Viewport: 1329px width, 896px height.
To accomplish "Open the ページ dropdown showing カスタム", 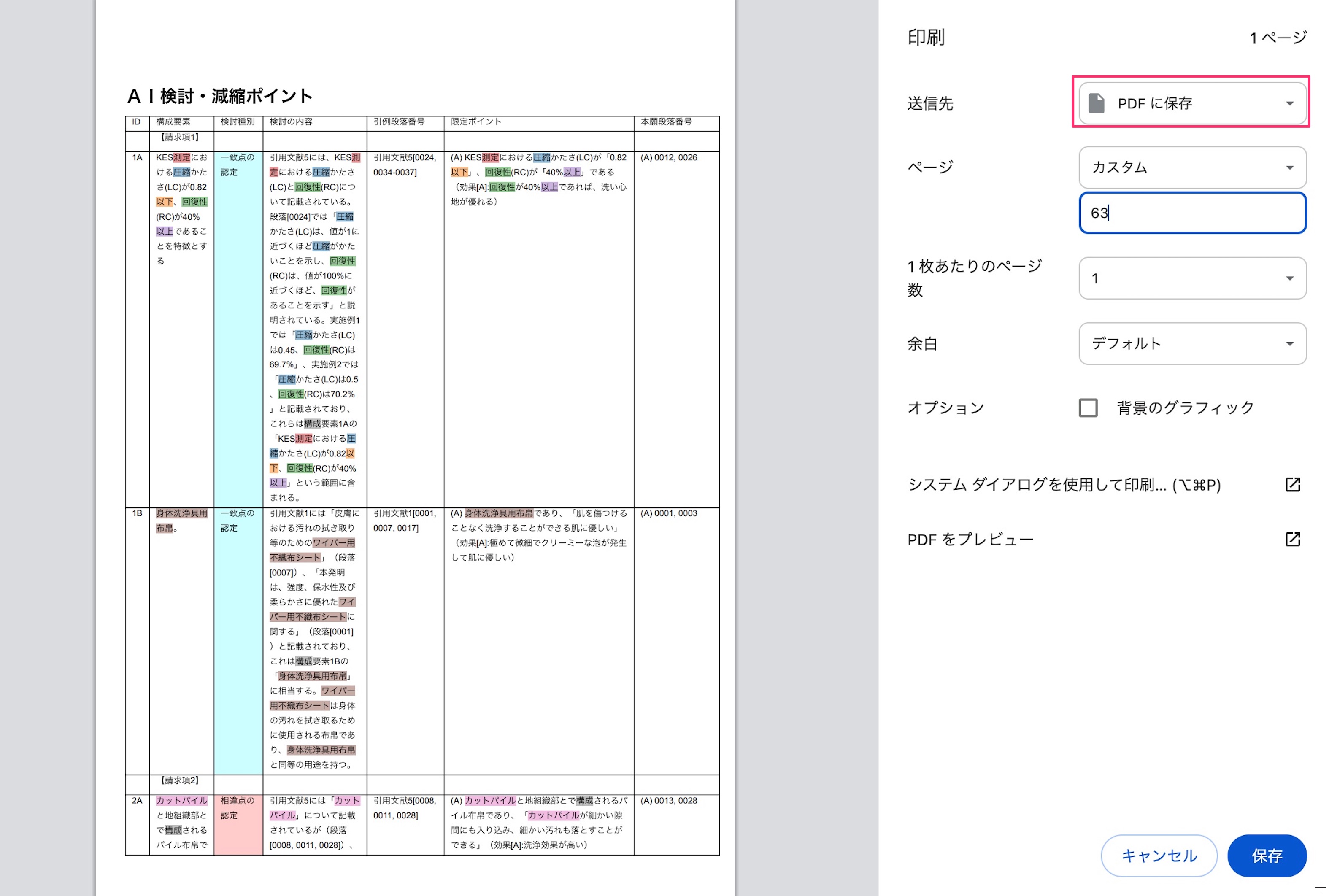I will (x=1191, y=167).
